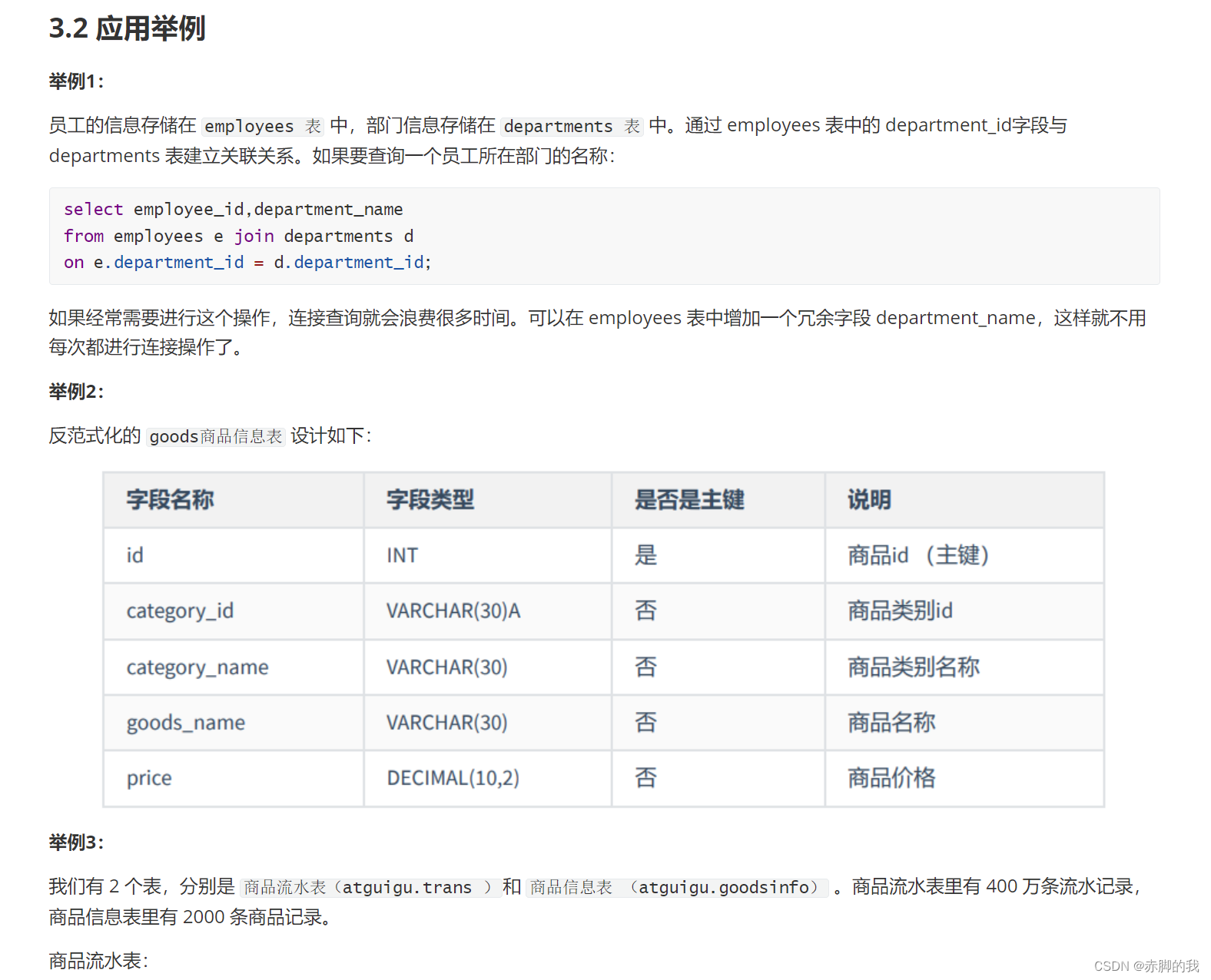Click the '说明' table header
Viewport: 1211px width, 980px height.
(x=965, y=500)
